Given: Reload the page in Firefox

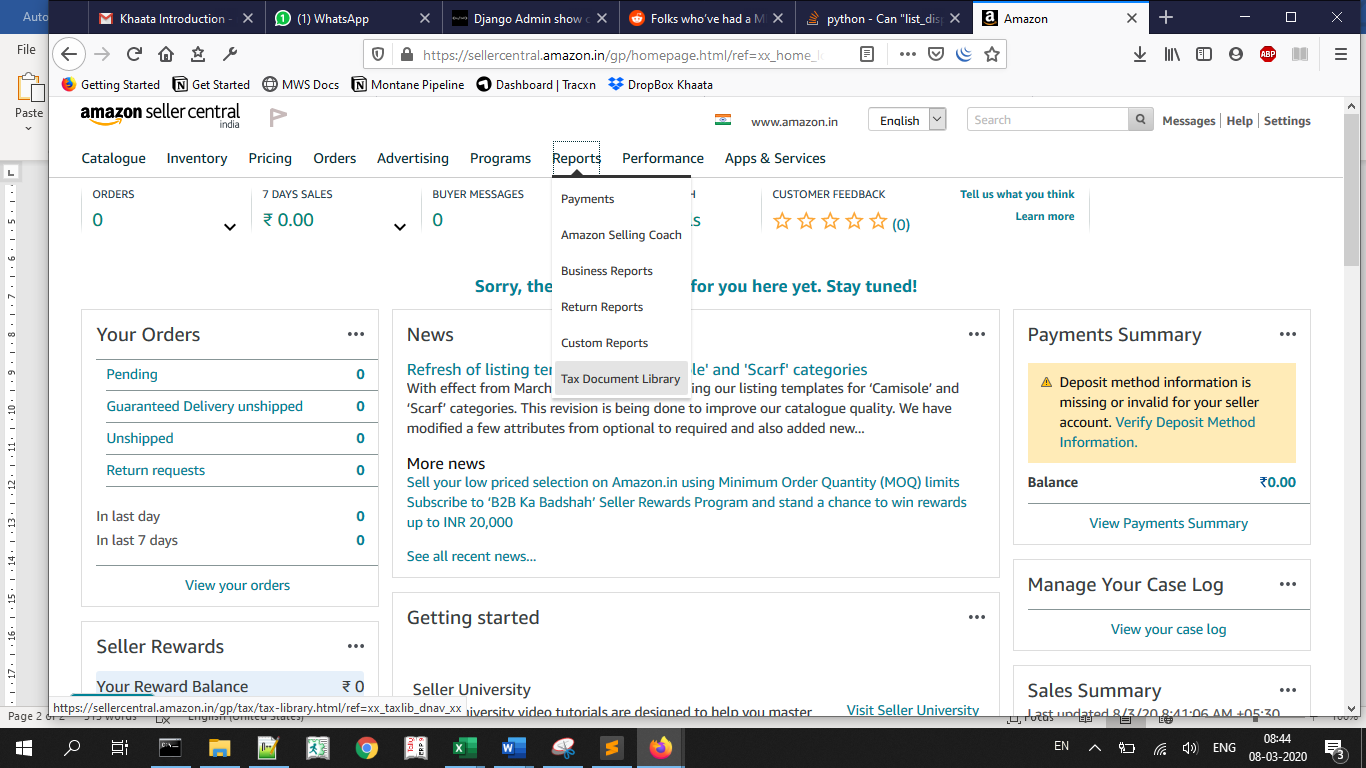Looking at the screenshot, I should 134,55.
